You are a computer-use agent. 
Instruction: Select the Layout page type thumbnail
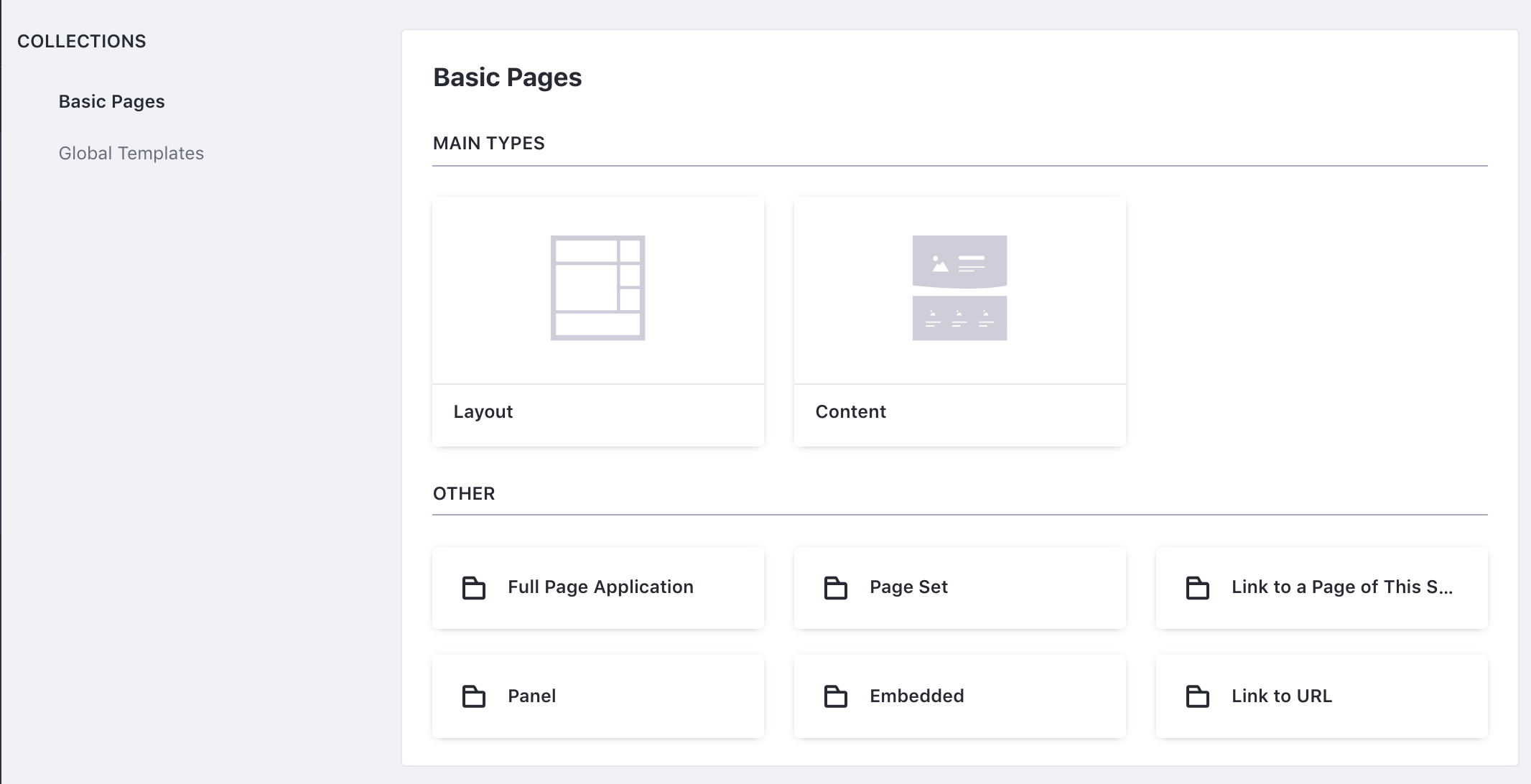pos(597,288)
